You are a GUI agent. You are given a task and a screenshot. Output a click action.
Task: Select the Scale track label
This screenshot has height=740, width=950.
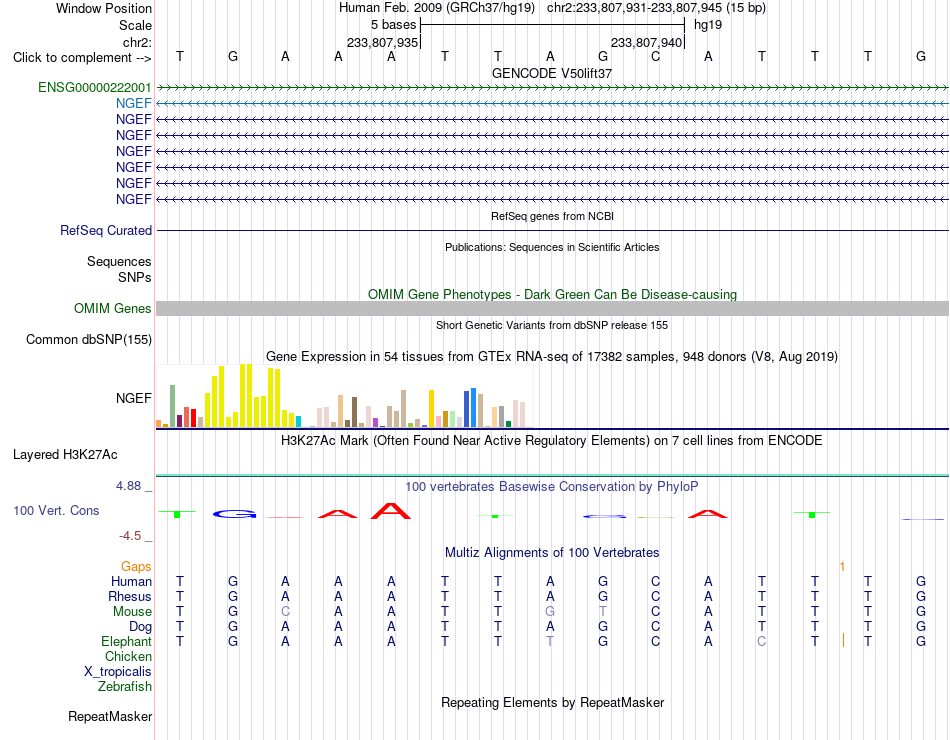(x=135, y=25)
